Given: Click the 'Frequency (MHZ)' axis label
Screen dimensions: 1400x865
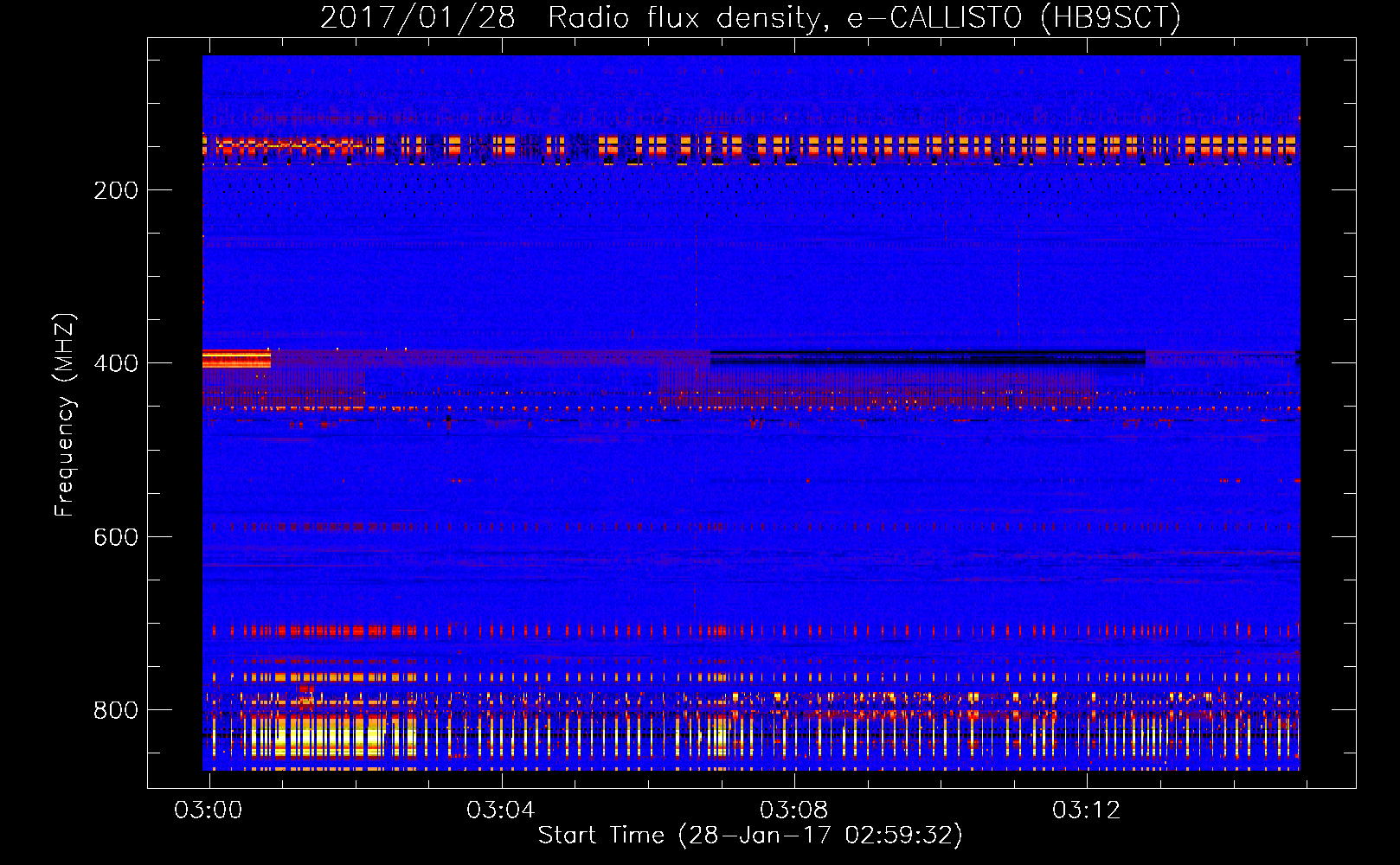Looking at the screenshot, I should pos(64,415).
